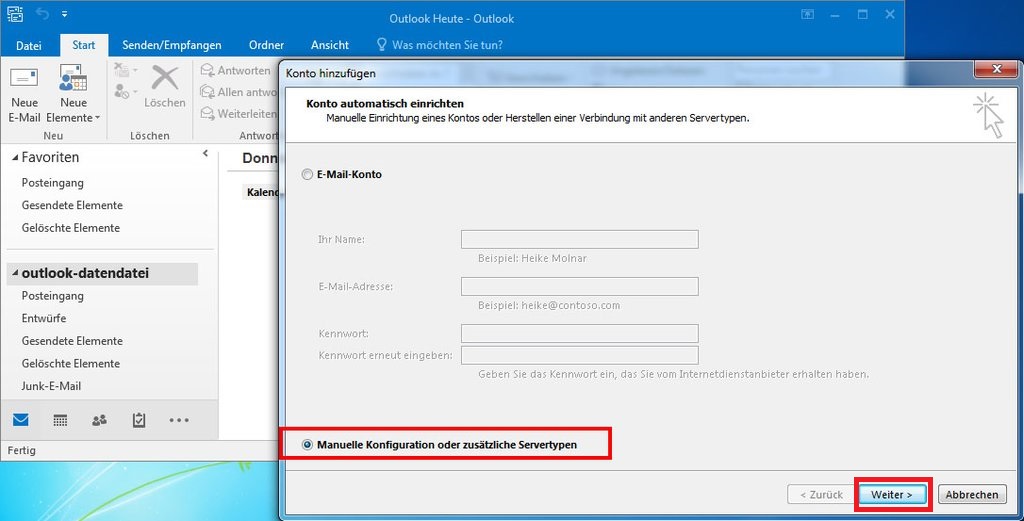The height and width of the screenshot is (521, 1024).
Task: Open more navigation options (three dots)
Action: (x=179, y=420)
